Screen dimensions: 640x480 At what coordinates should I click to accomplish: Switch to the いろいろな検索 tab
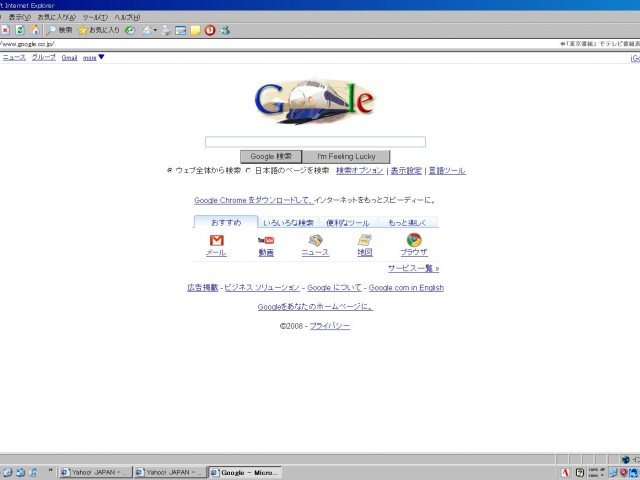288,223
